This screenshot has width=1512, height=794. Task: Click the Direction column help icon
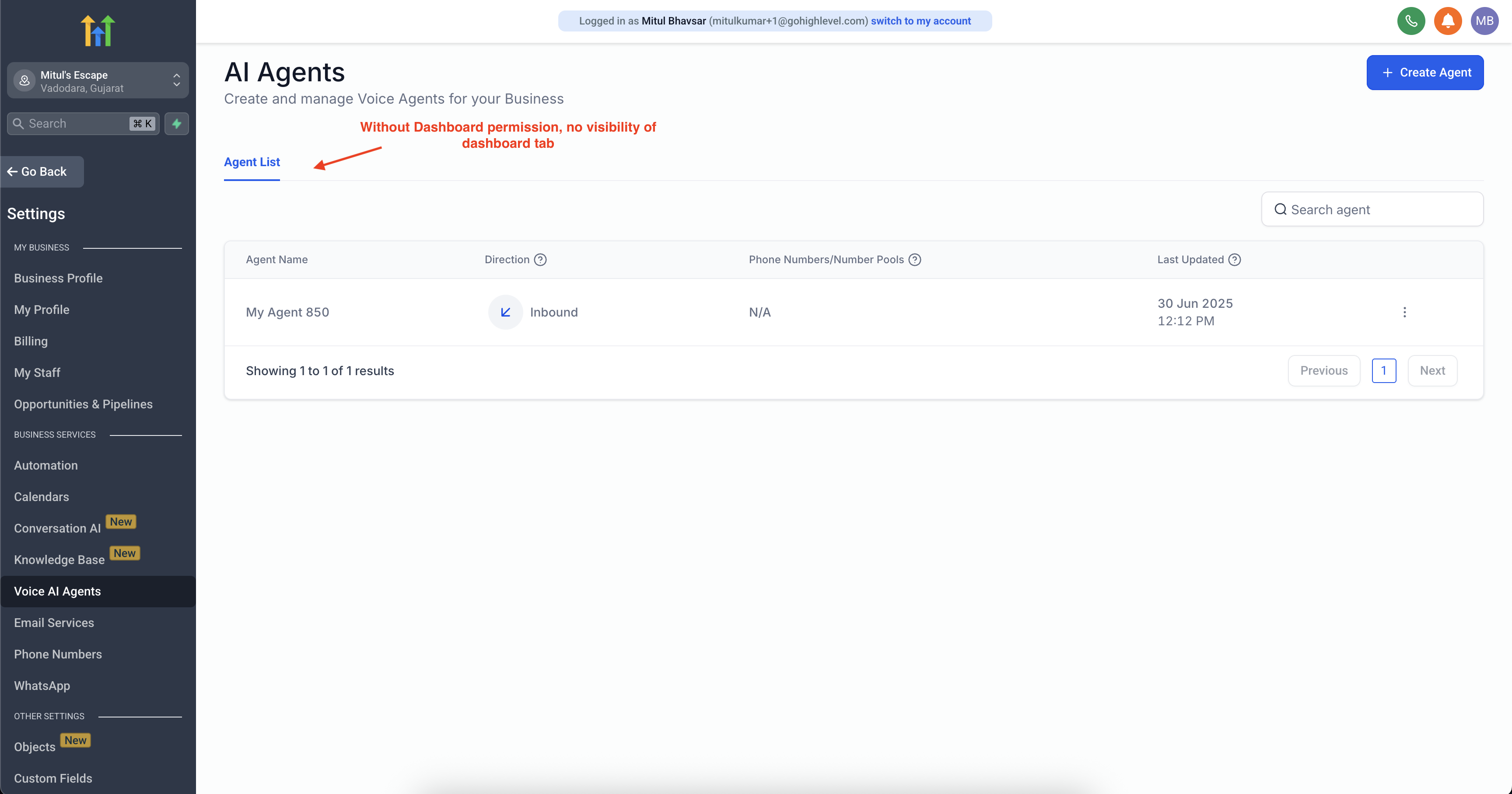coord(540,260)
